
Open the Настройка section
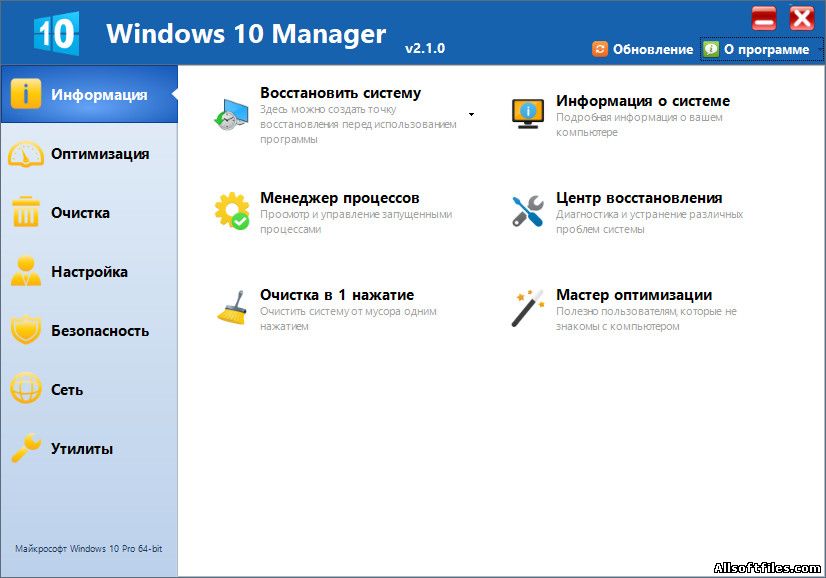coord(90,271)
